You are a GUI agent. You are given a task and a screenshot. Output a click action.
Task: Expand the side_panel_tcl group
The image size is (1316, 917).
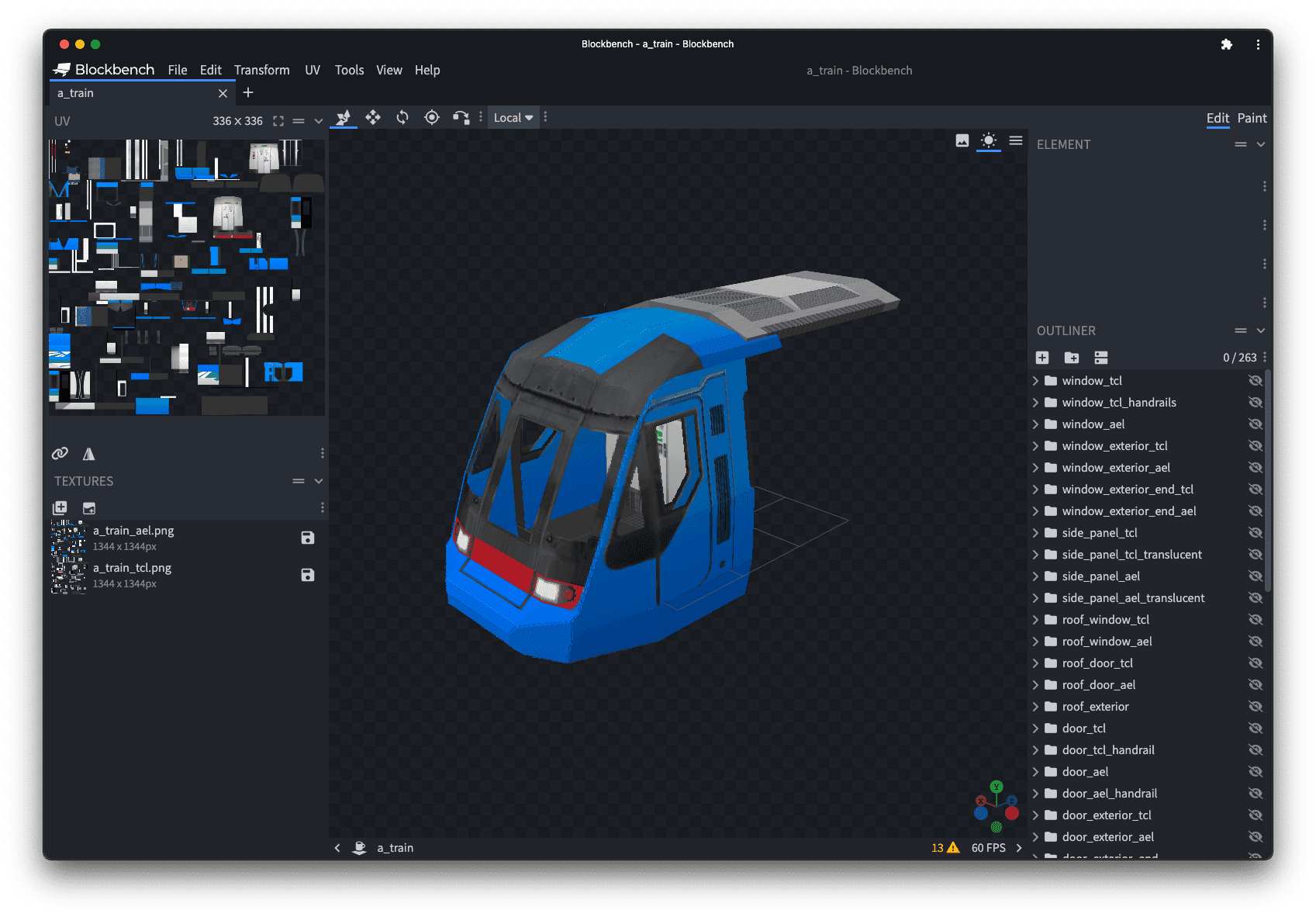[x=1036, y=532]
